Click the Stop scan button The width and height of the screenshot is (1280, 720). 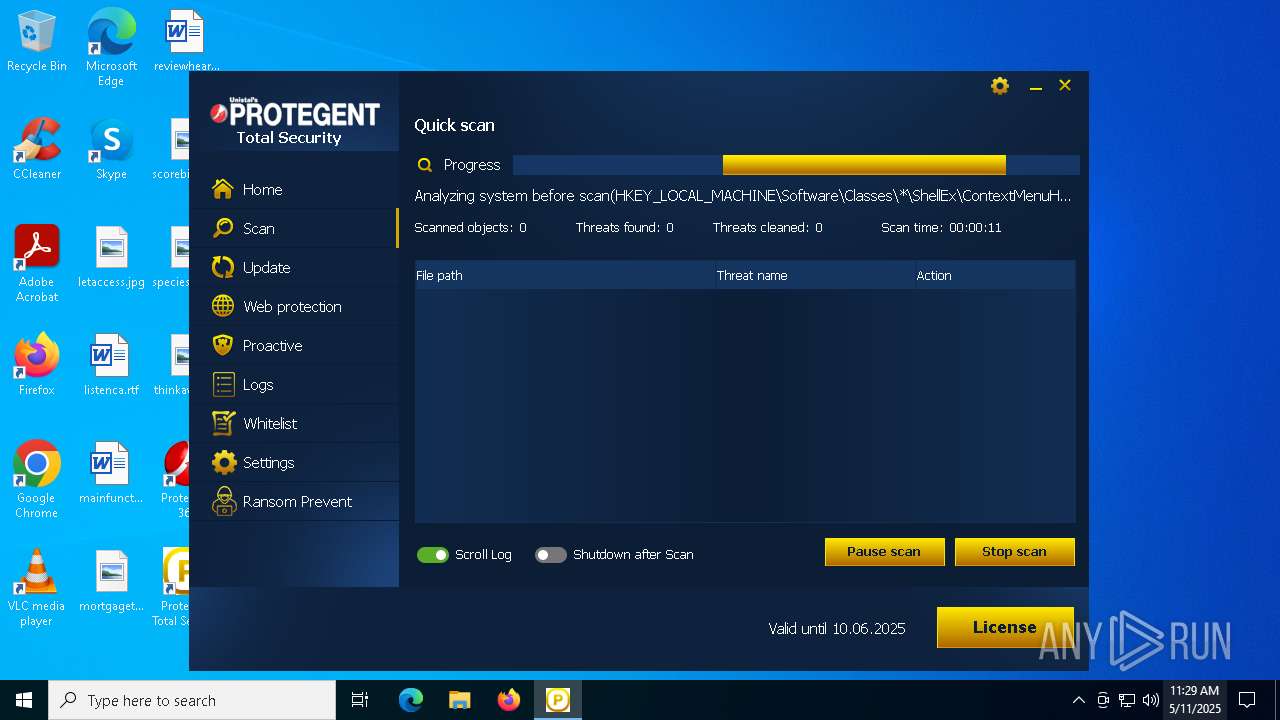(x=1014, y=552)
